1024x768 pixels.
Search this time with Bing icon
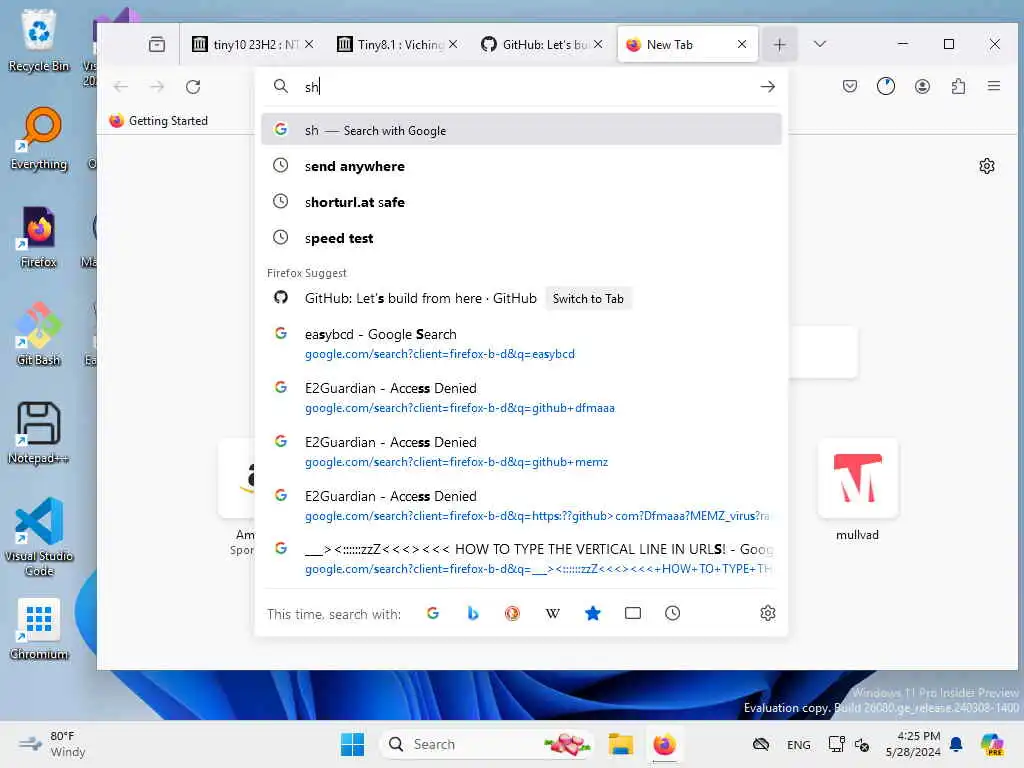[473, 613]
